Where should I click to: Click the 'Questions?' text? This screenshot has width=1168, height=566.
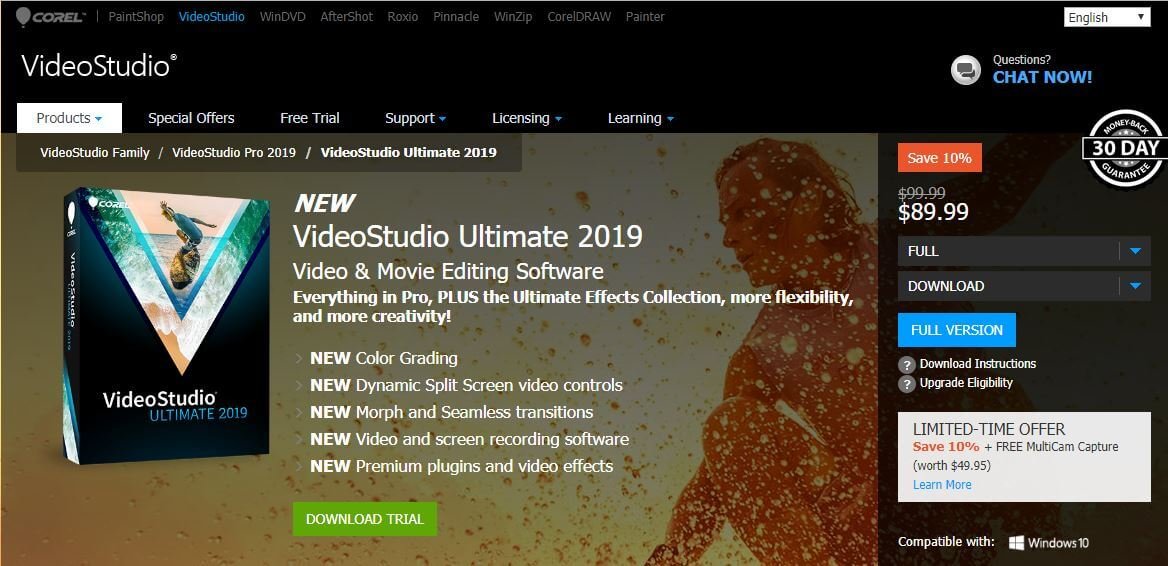pyautogui.click(x=1021, y=60)
